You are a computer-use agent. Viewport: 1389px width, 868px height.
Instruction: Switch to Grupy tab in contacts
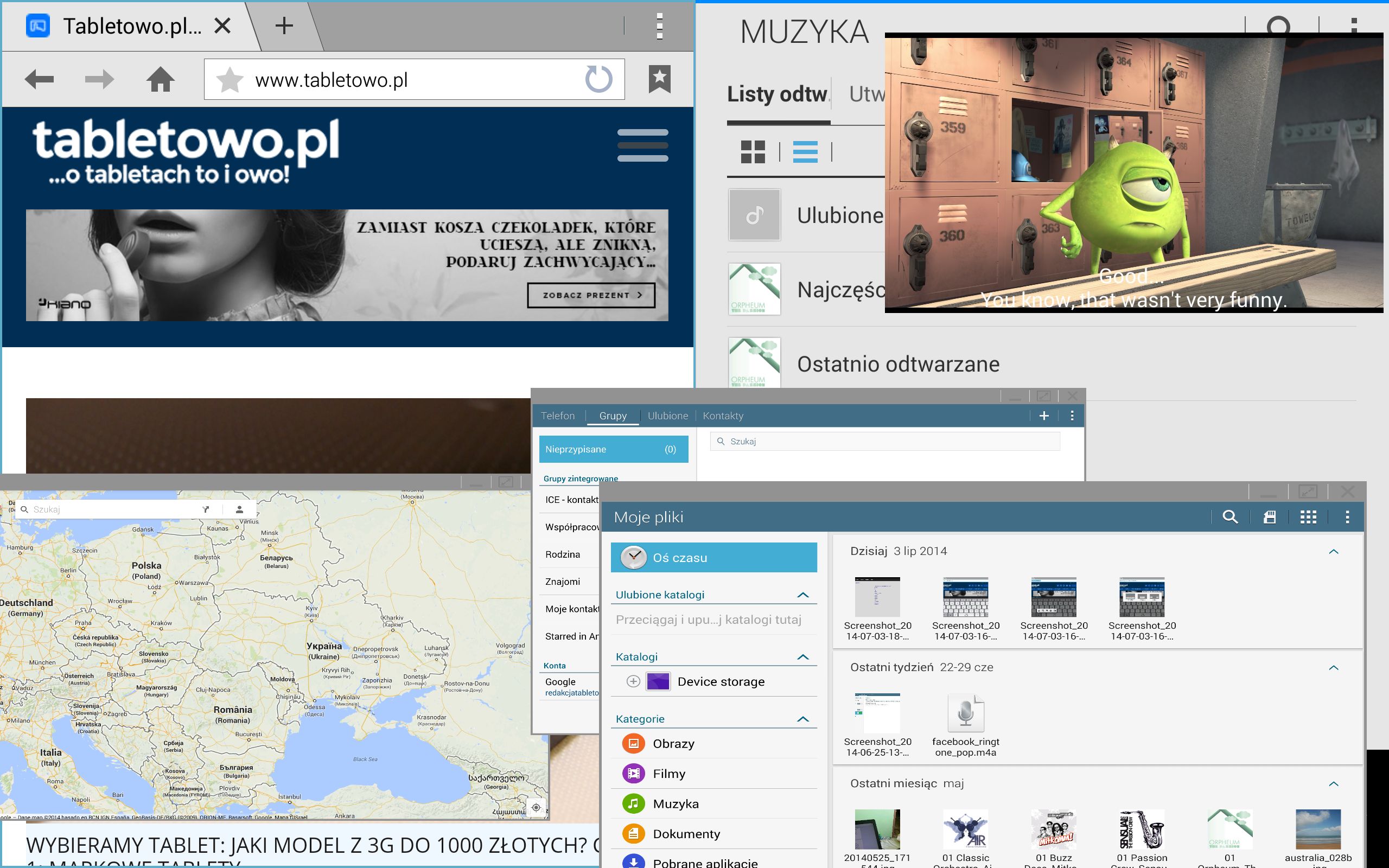[x=613, y=416]
